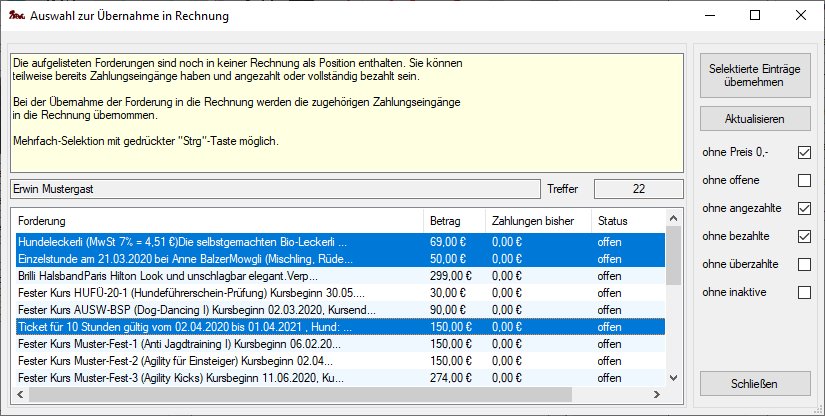Click 'Zahlungen bisher' column header
Image resolution: width=825 pixels, height=416 pixels.
[x=535, y=220]
